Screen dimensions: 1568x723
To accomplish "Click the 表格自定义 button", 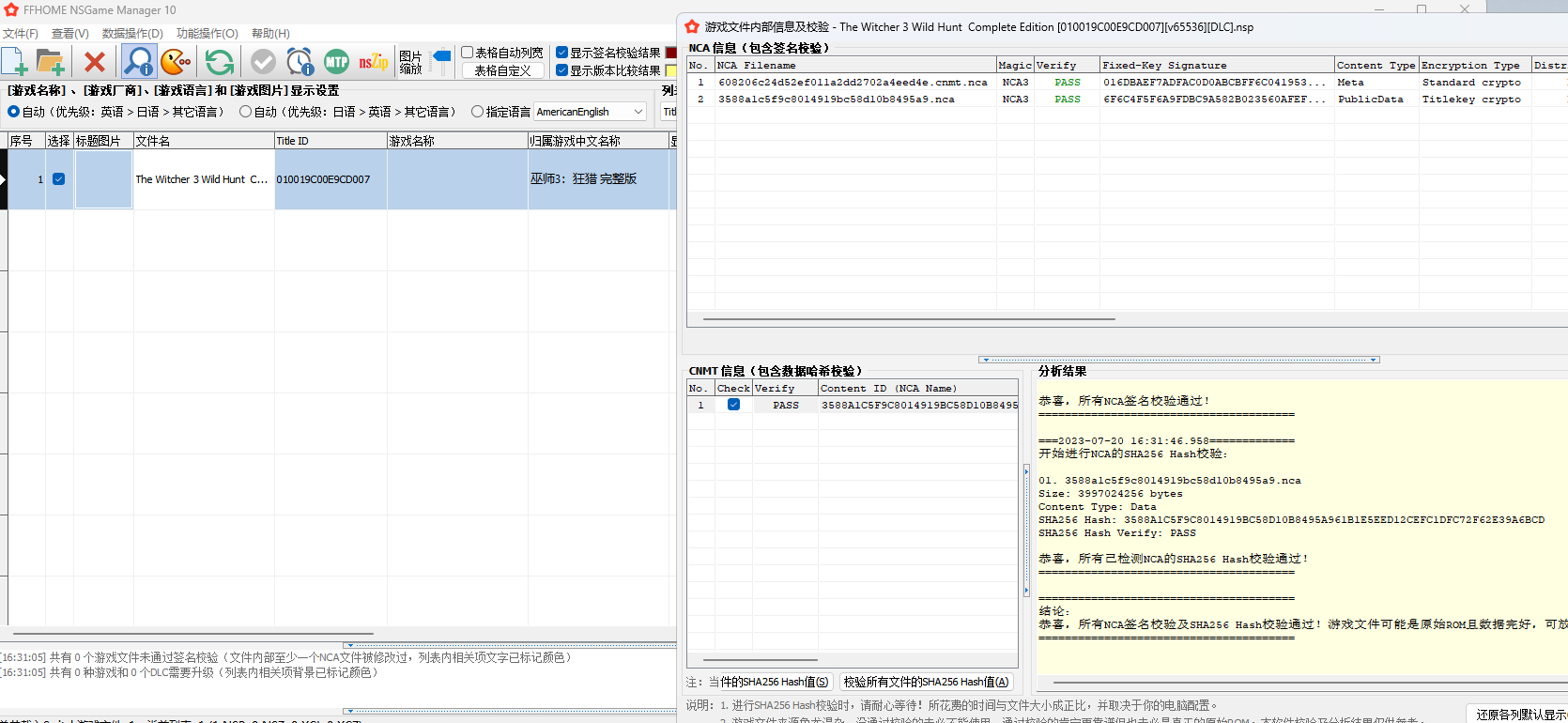I will (x=502, y=70).
